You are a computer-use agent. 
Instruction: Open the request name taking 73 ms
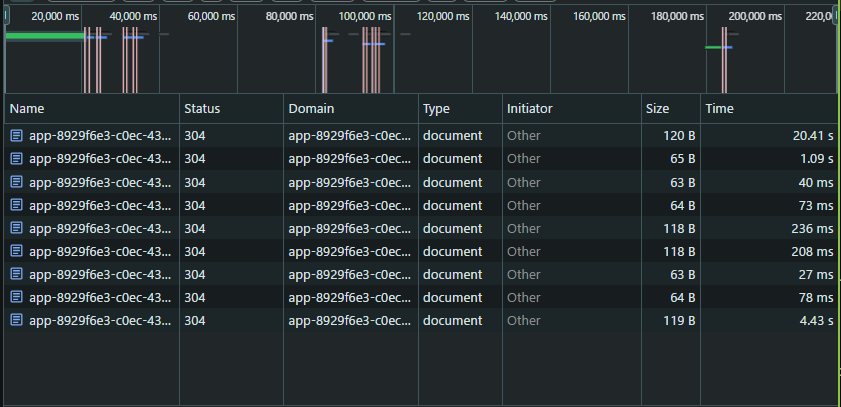pyautogui.click(x=100, y=205)
